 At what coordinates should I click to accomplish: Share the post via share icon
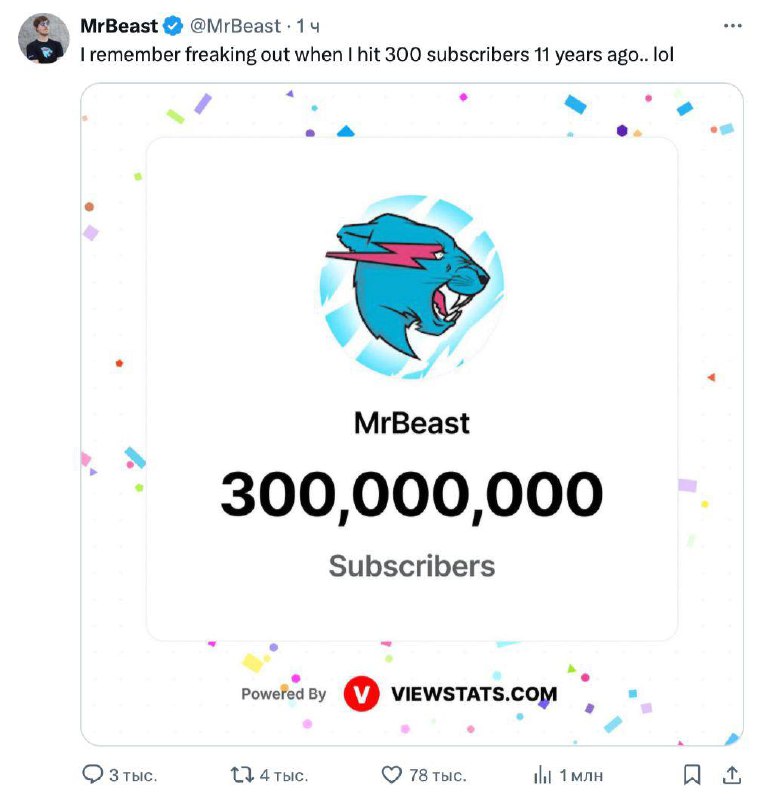(731, 775)
